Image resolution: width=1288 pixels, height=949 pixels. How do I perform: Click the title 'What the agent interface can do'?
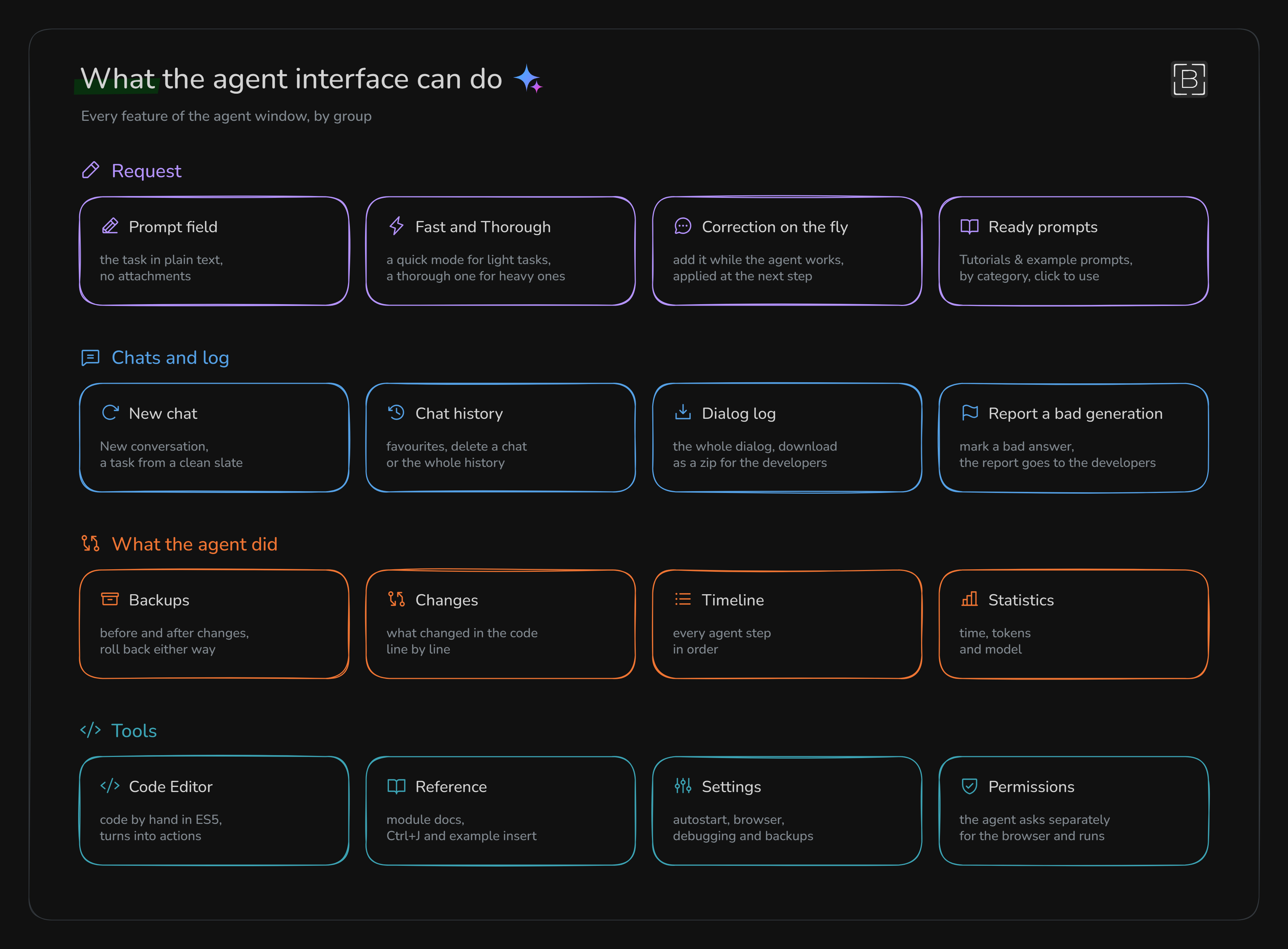[x=291, y=79]
